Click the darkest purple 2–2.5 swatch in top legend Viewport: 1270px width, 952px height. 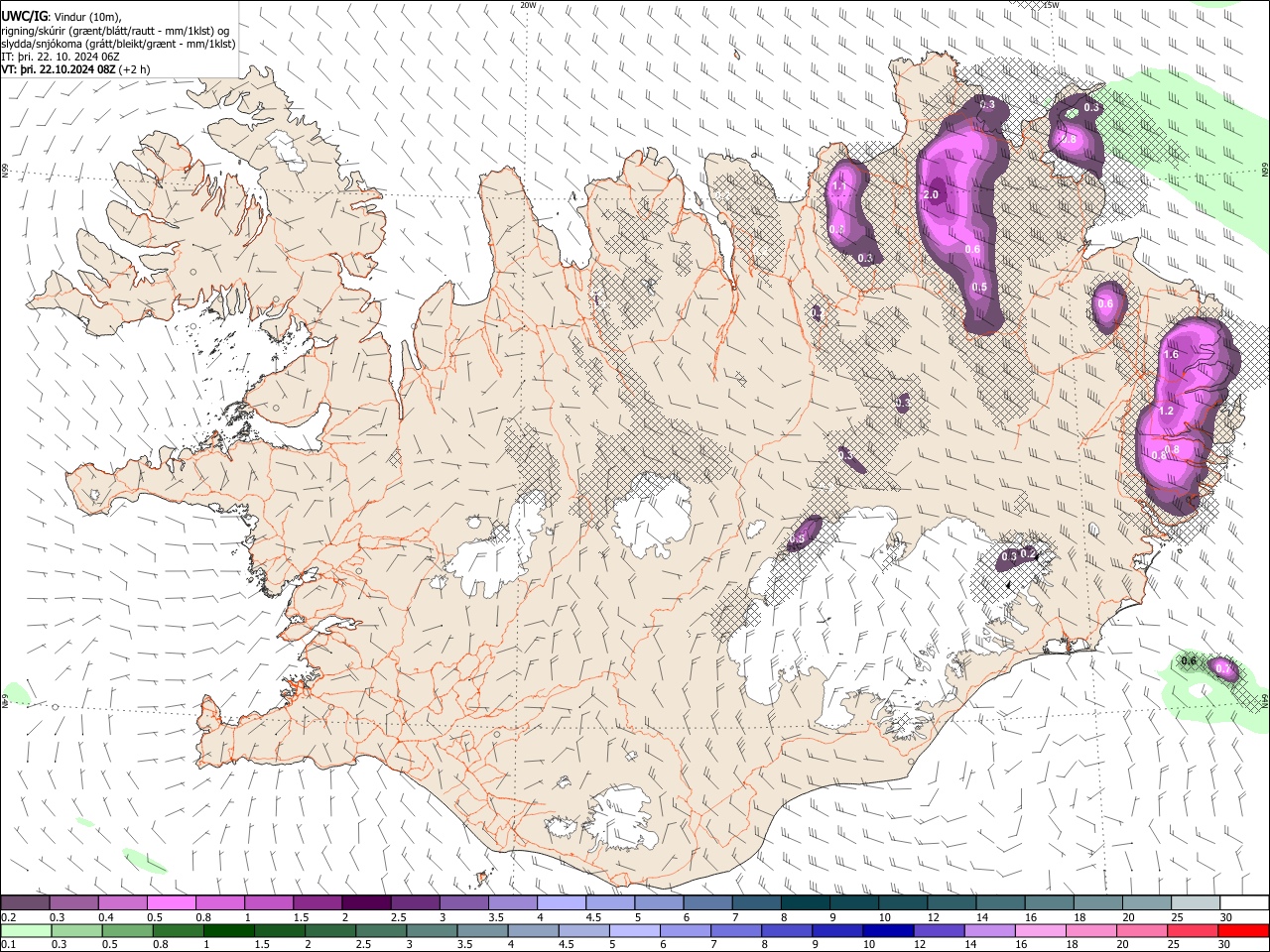[x=365, y=903]
